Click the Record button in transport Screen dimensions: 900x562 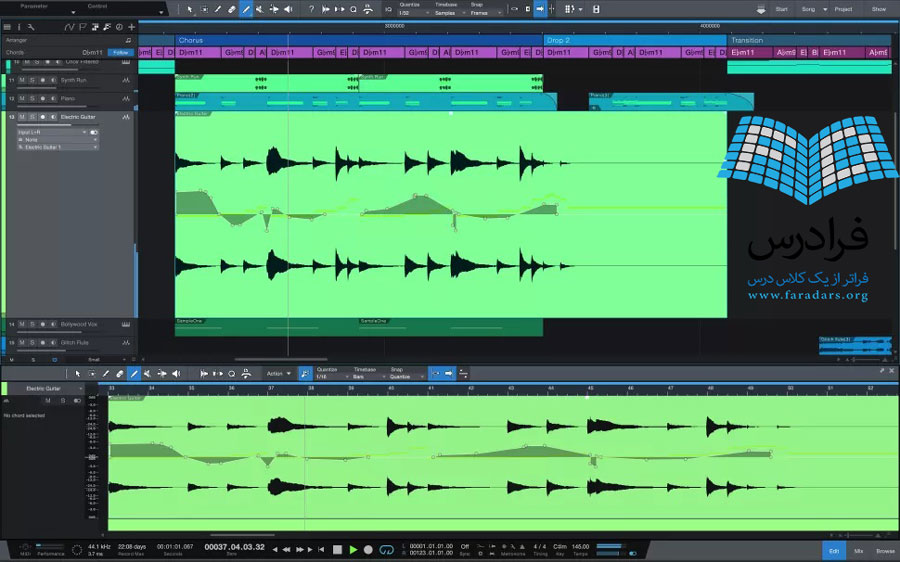coord(368,549)
